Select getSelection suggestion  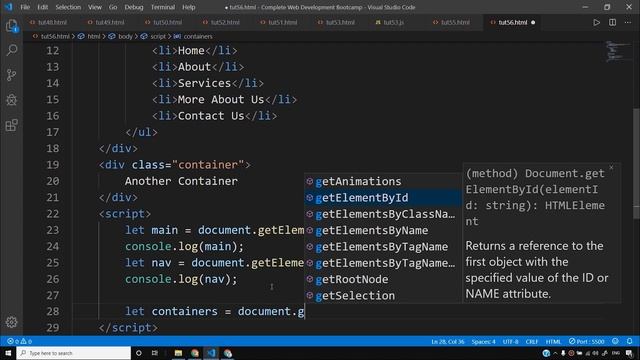(x=384, y=296)
